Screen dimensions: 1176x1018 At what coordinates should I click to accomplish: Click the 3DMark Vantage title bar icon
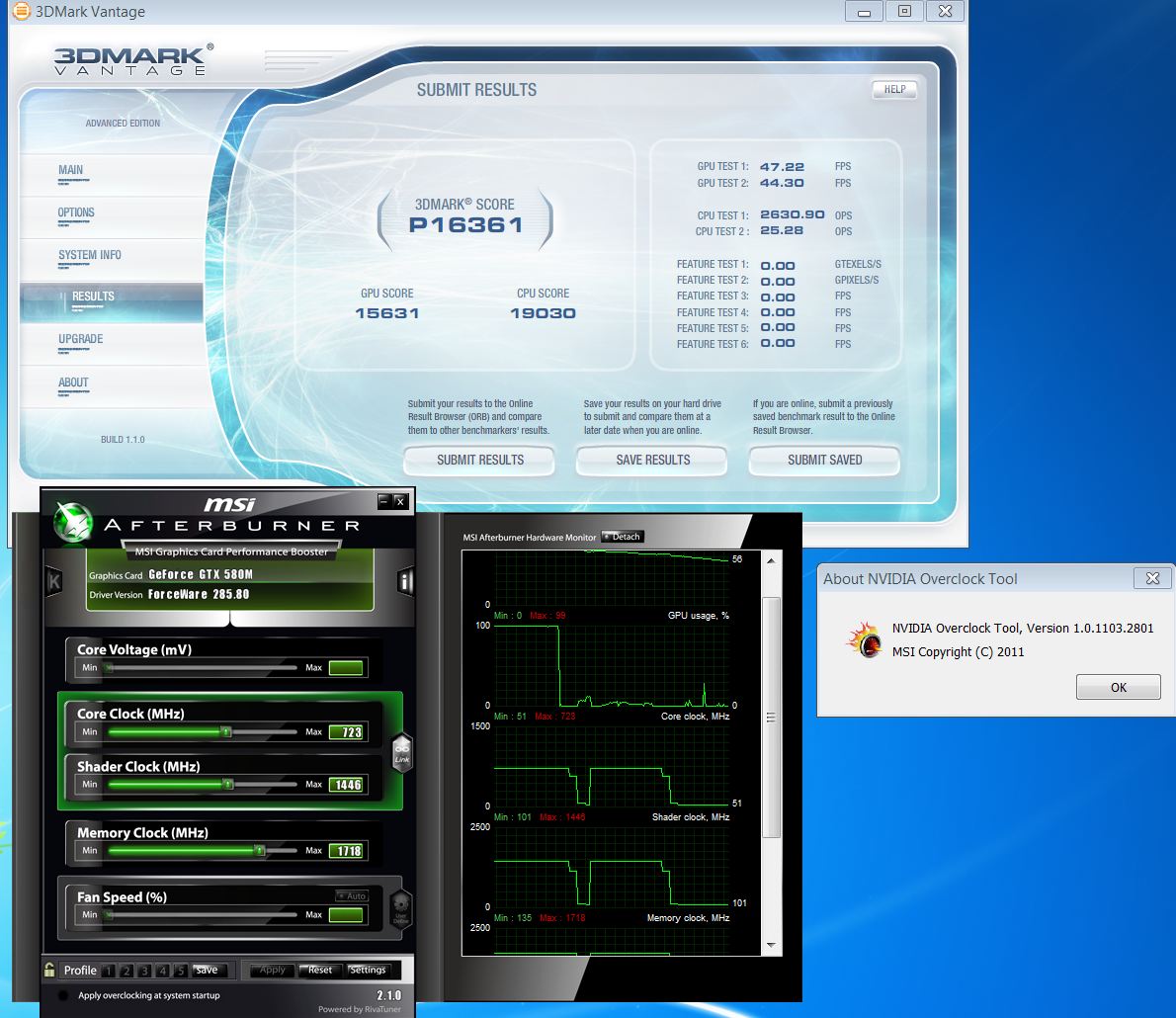point(21,11)
